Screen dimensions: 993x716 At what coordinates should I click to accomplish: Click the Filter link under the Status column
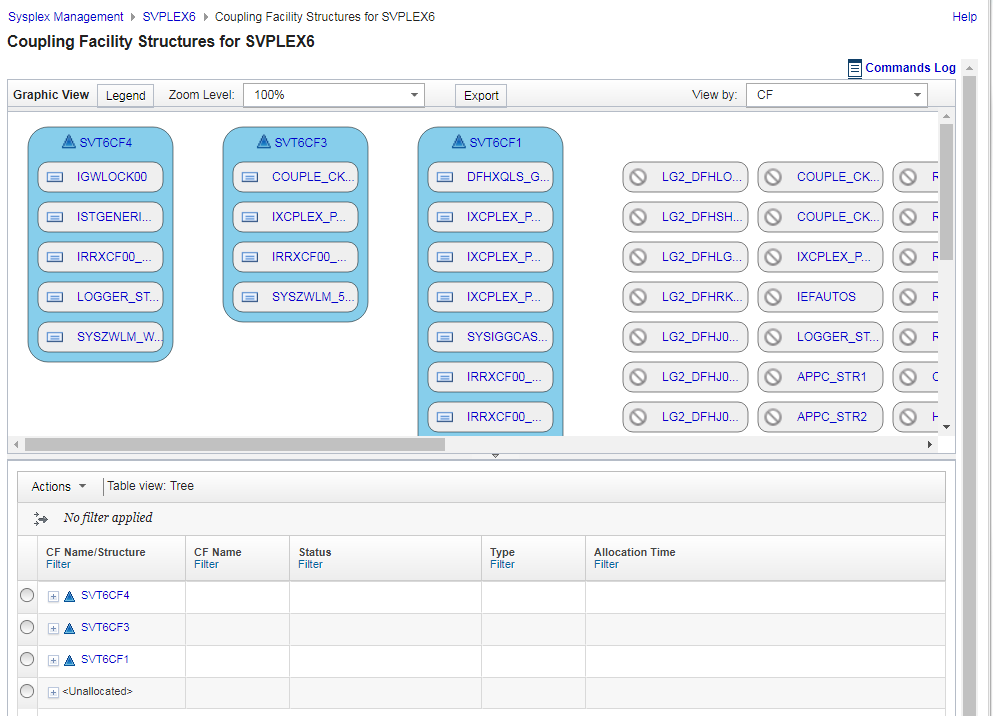tap(310, 564)
